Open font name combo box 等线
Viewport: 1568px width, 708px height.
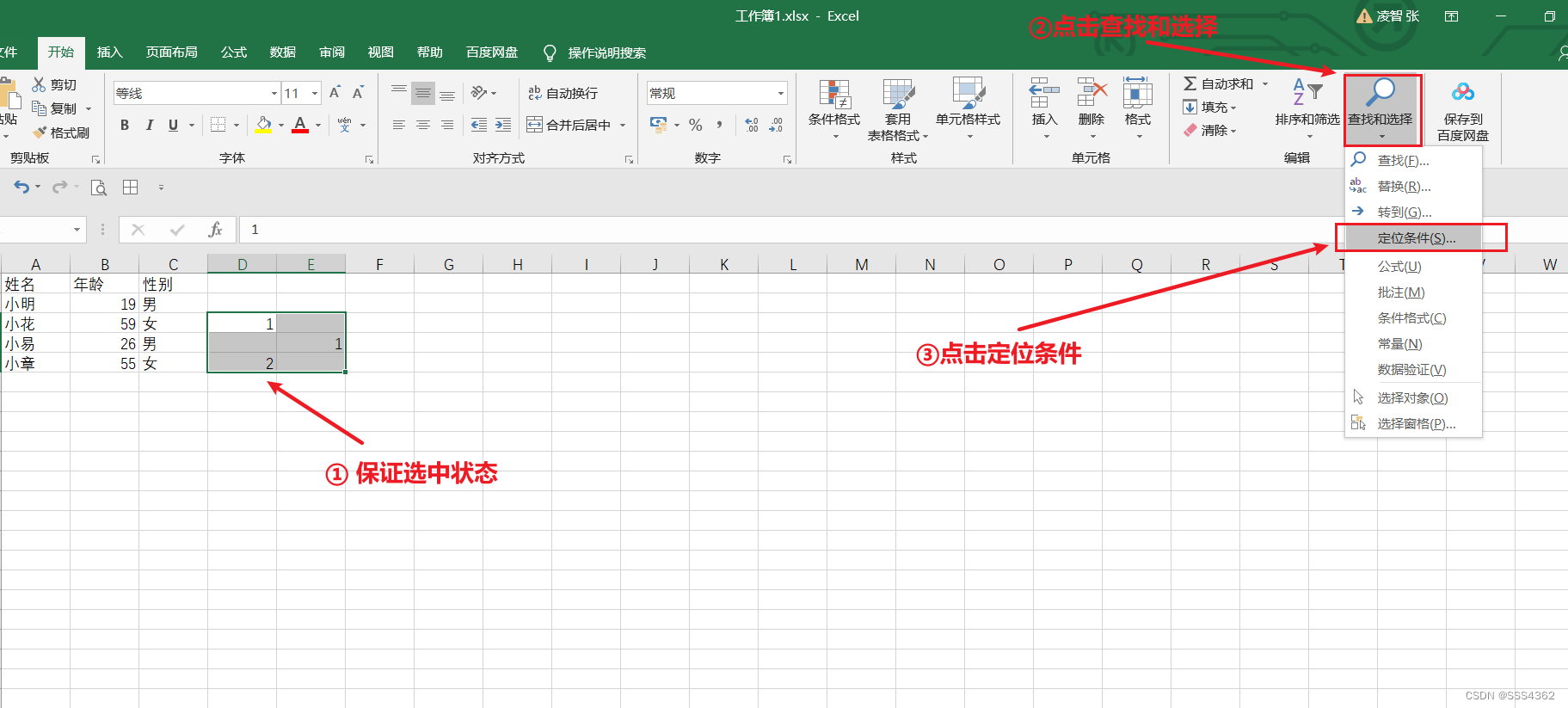click(197, 93)
